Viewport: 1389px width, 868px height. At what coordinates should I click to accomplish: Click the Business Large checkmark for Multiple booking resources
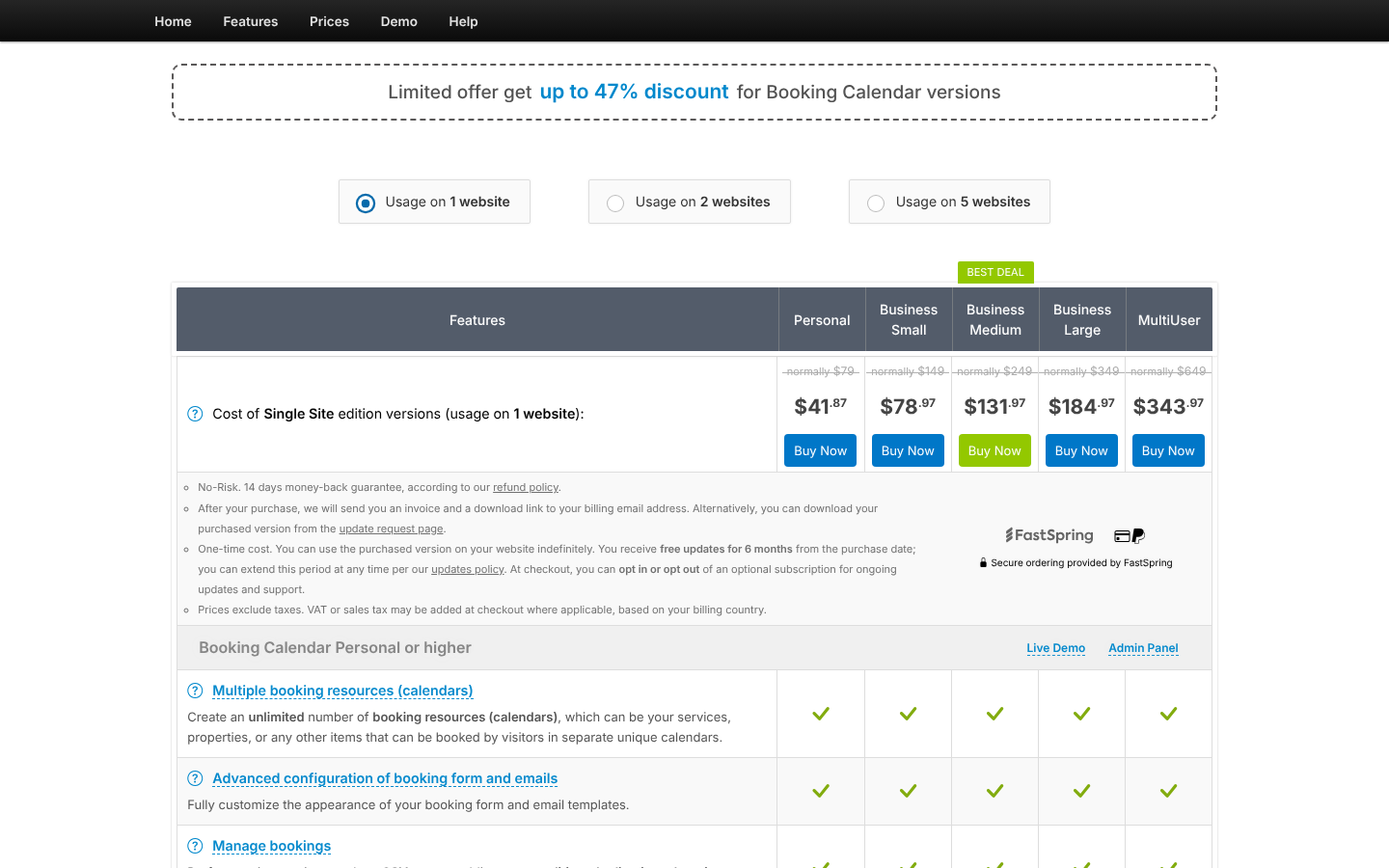tap(1081, 714)
